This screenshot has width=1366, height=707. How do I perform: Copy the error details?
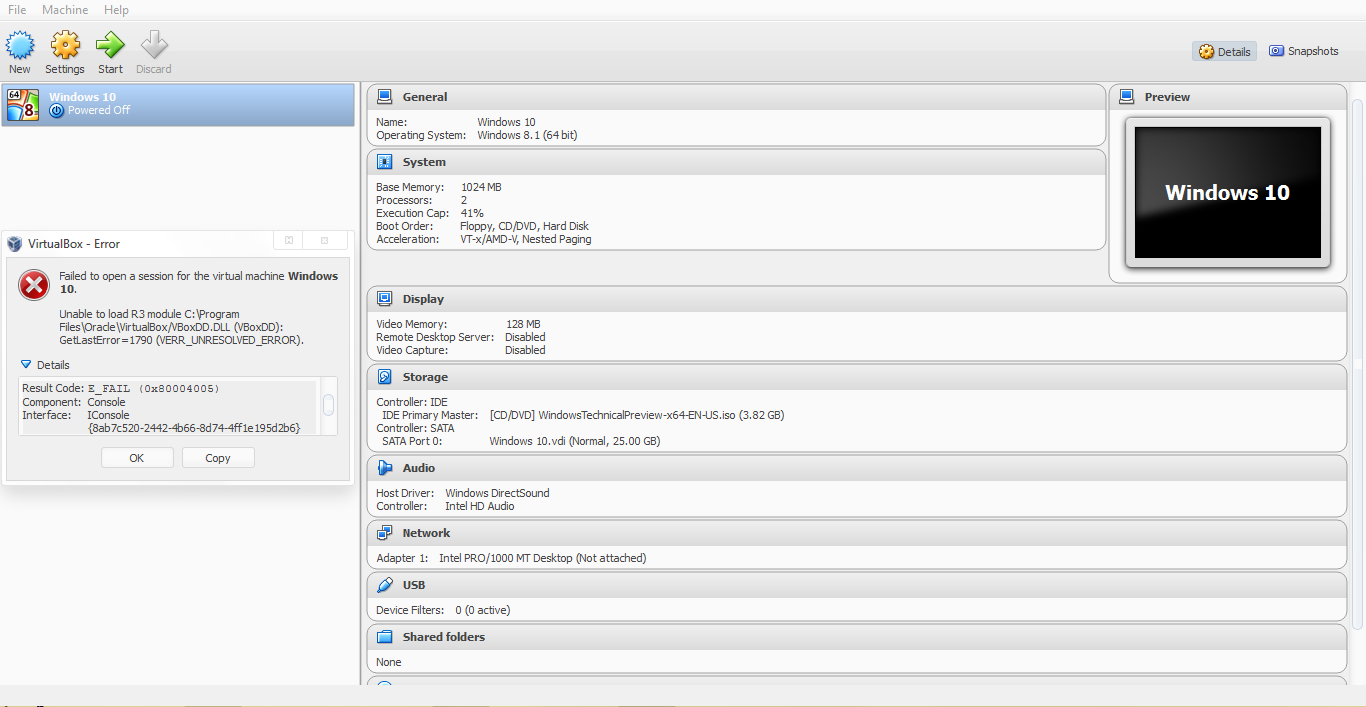coord(218,457)
